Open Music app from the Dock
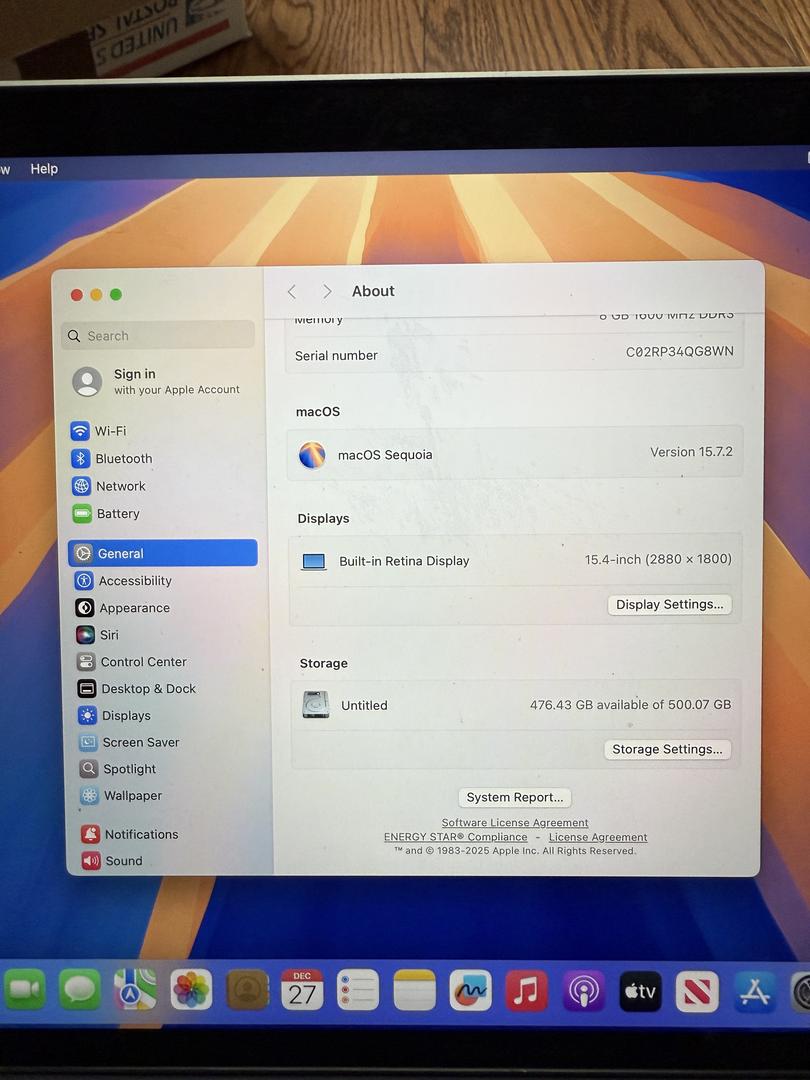The height and width of the screenshot is (1080, 810). pos(526,991)
